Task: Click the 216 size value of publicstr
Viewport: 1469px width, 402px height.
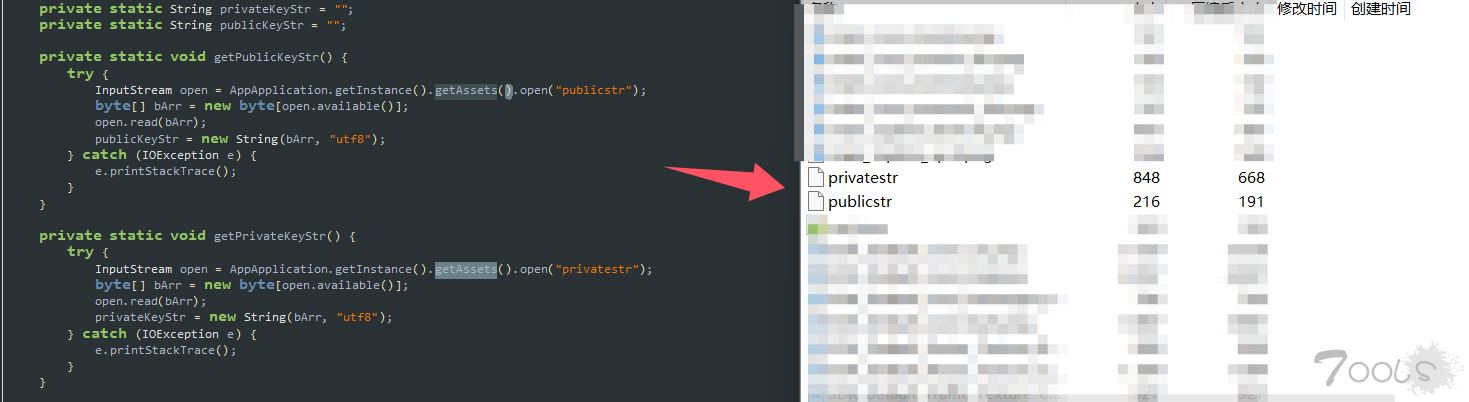Action: [x=1146, y=202]
